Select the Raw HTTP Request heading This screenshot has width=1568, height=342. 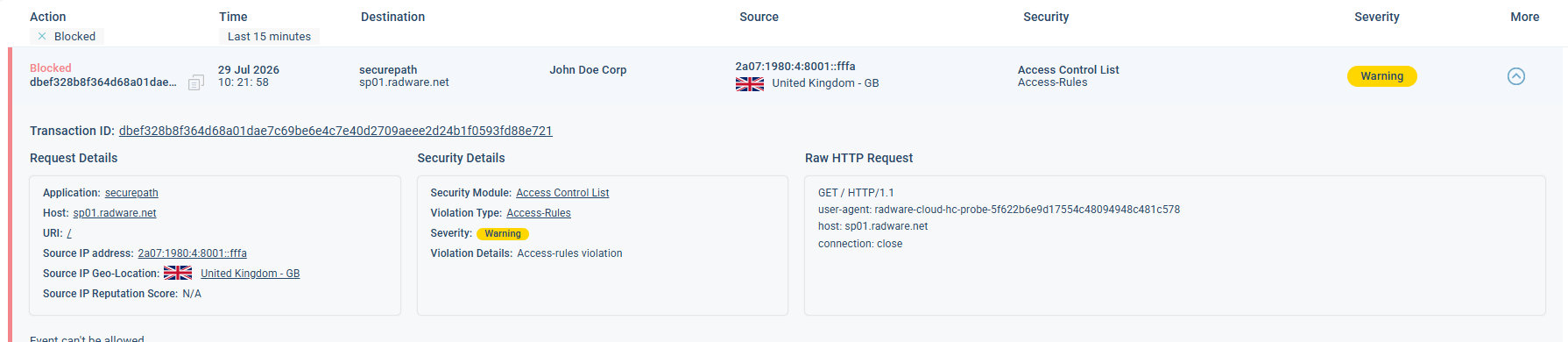pos(858,158)
